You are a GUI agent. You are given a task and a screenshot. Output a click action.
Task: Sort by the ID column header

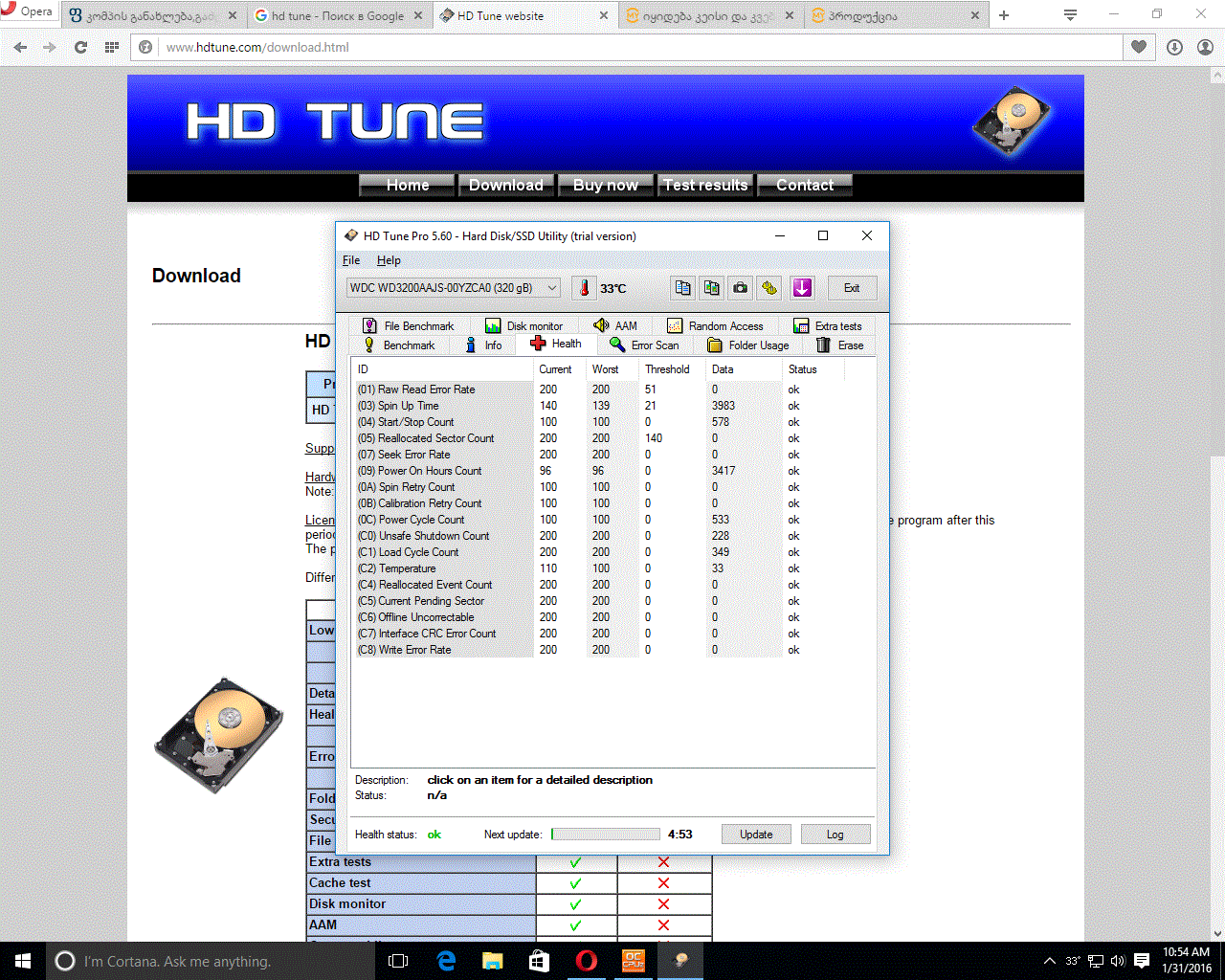pyautogui.click(x=442, y=369)
